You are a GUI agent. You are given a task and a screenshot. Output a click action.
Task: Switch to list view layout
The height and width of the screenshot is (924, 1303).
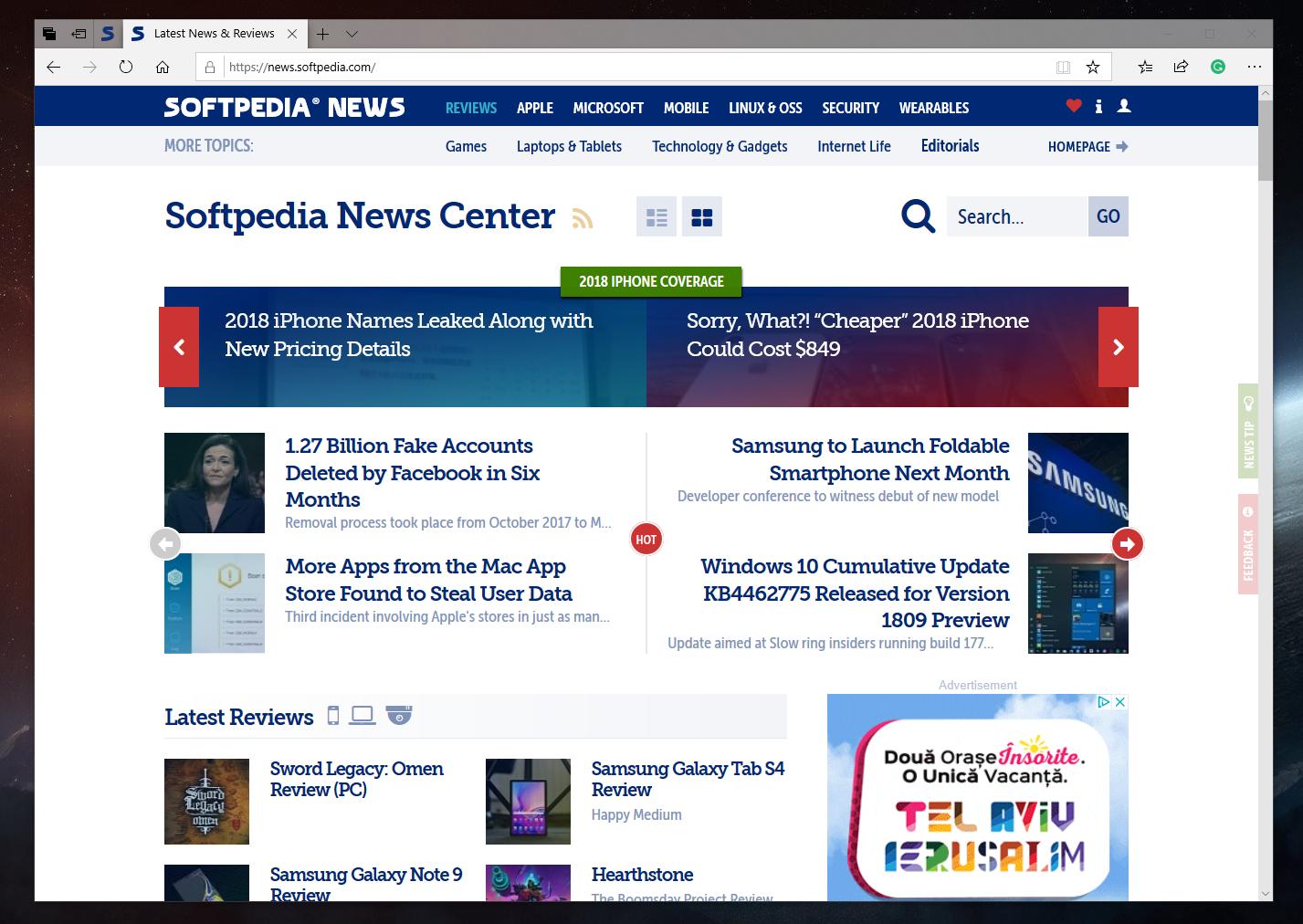click(657, 216)
